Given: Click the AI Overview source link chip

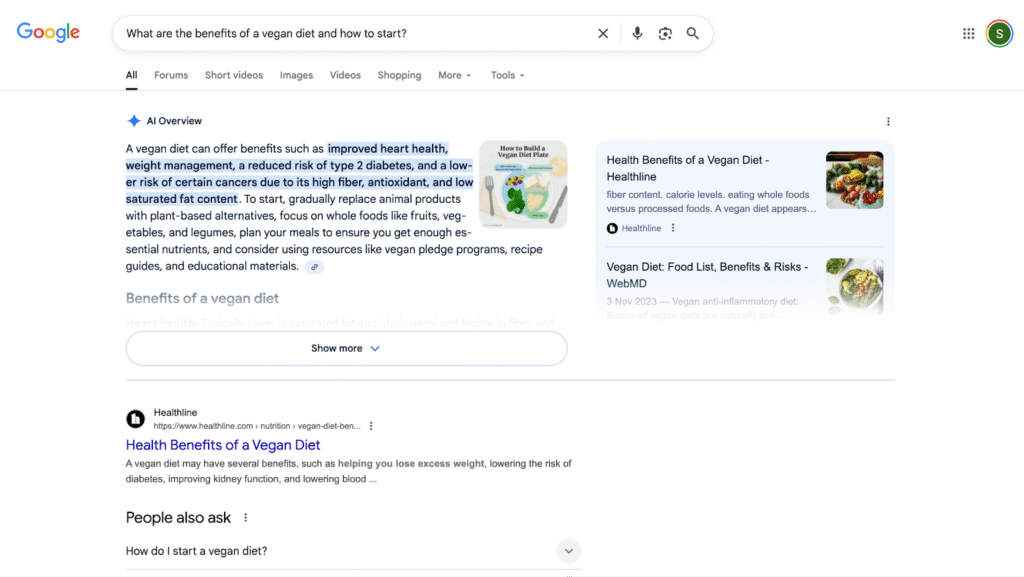Looking at the screenshot, I should coord(315,267).
